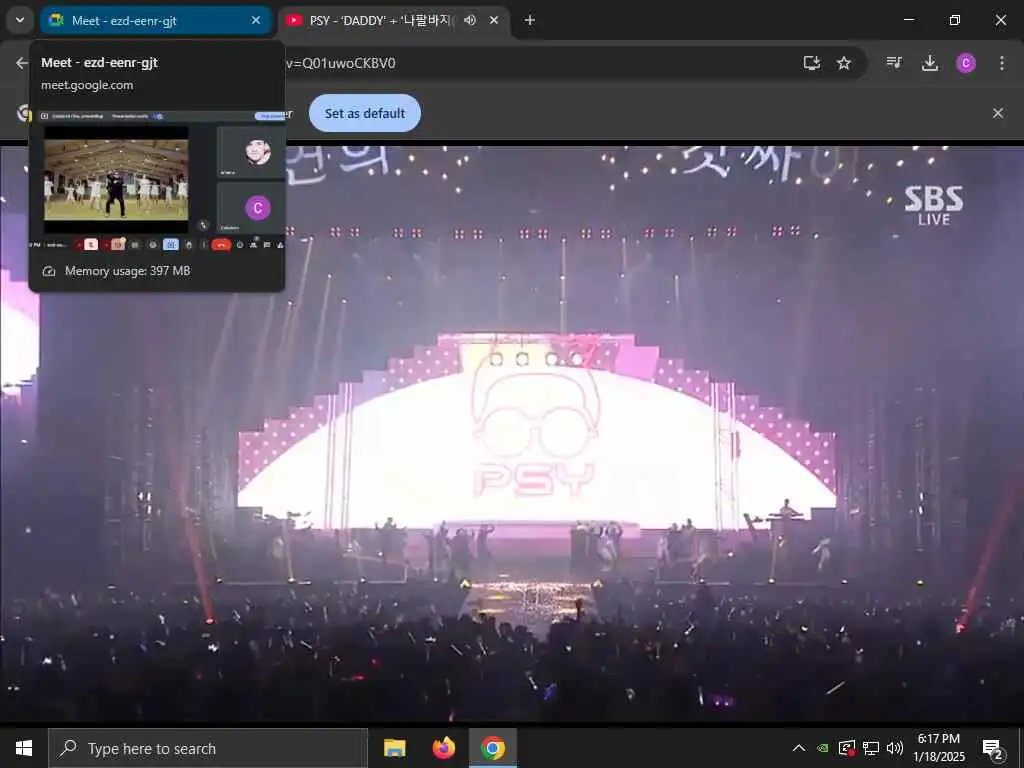Image resolution: width=1024 pixels, height=768 pixels.
Task: Click the Type here to search box
Action: (x=208, y=748)
